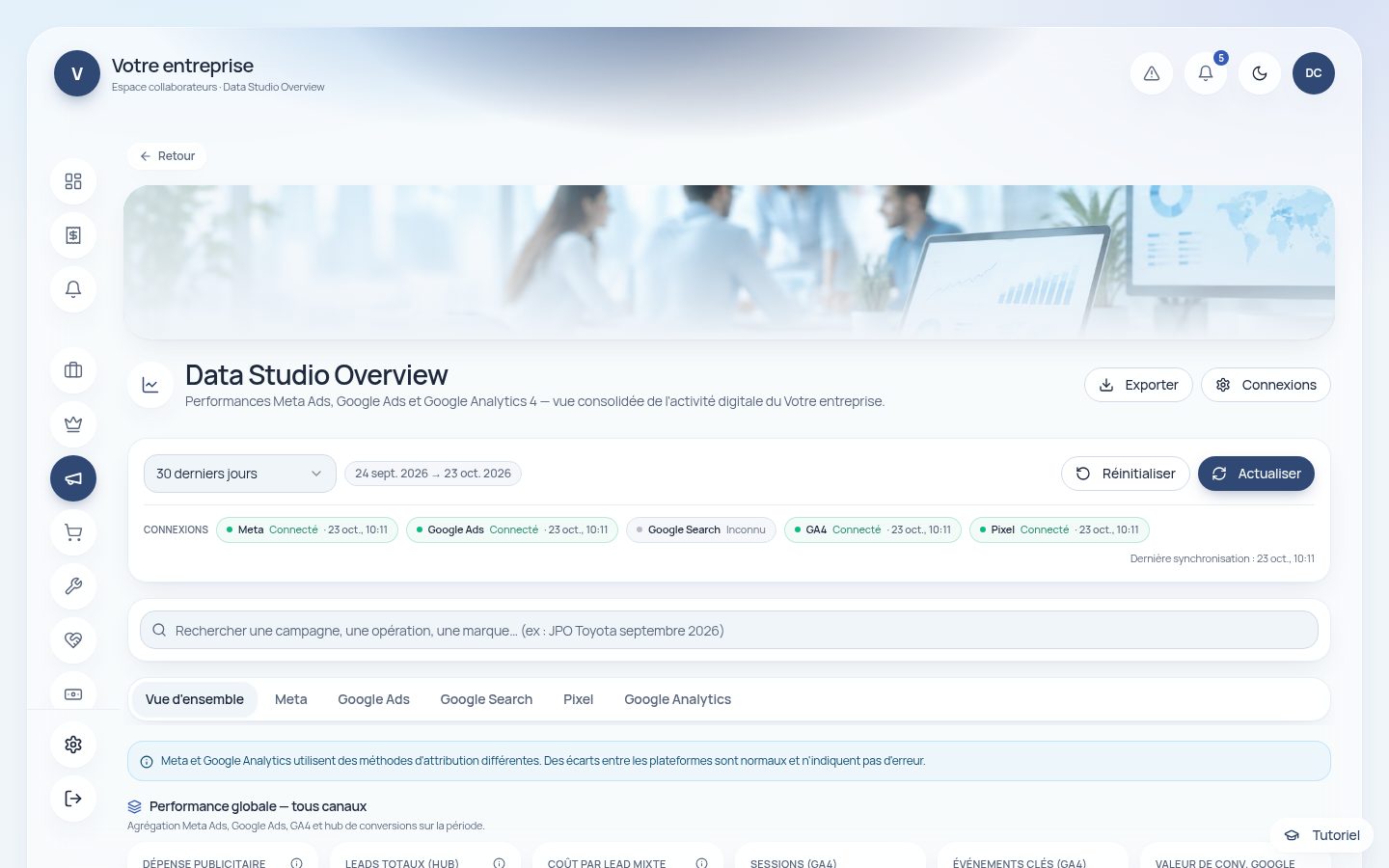
Task: Open the '30 derniers jours' period dropdown
Action: (x=239, y=474)
